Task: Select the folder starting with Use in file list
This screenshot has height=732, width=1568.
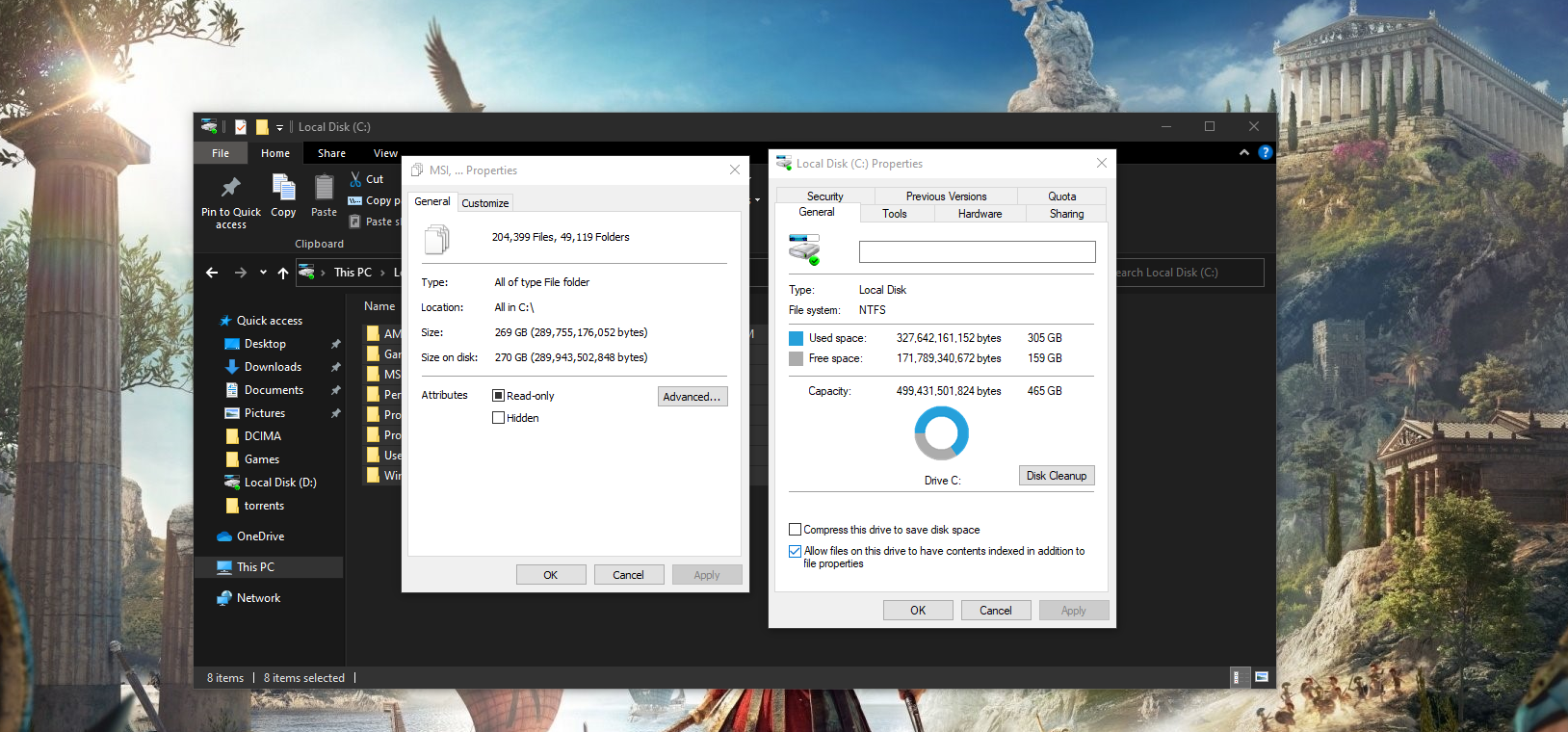Action: point(382,455)
